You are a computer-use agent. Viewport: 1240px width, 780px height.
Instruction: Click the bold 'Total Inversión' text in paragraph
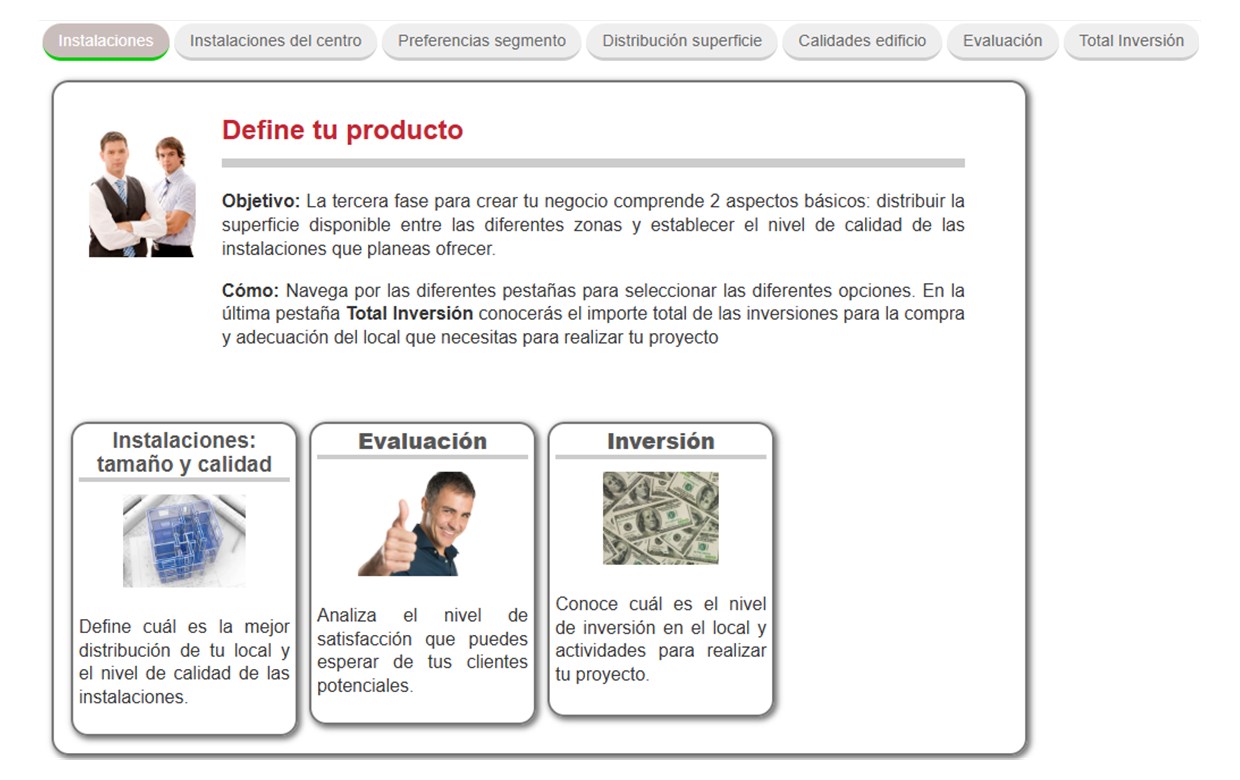click(x=409, y=314)
